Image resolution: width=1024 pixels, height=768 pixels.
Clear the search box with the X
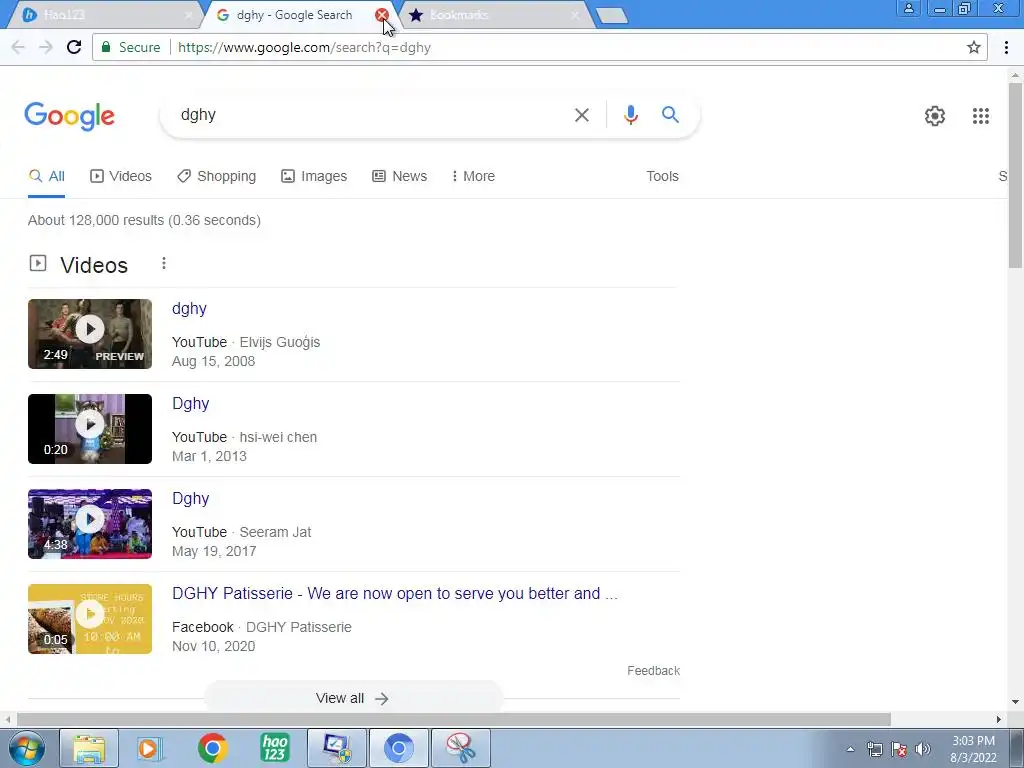click(581, 115)
